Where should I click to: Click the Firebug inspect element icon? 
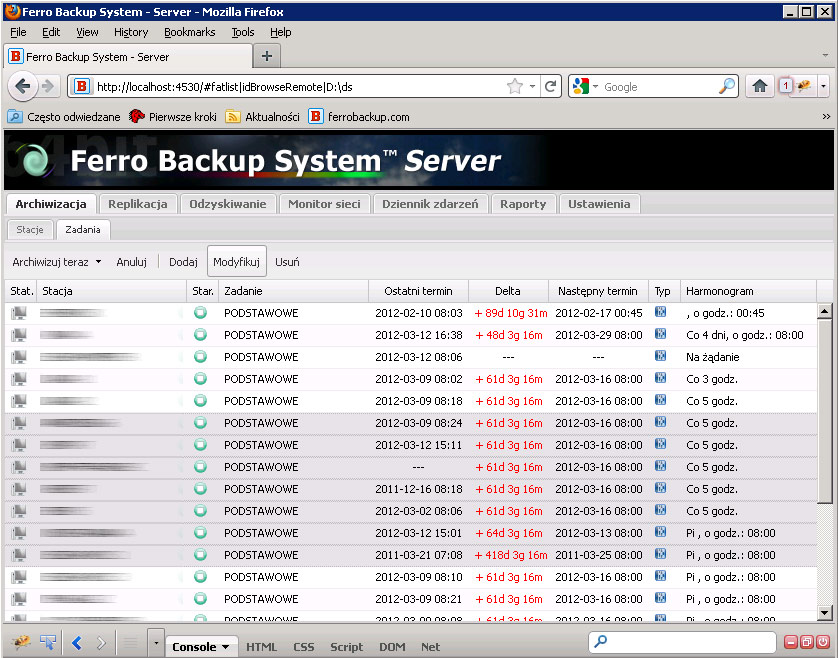[x=47, y=645]
